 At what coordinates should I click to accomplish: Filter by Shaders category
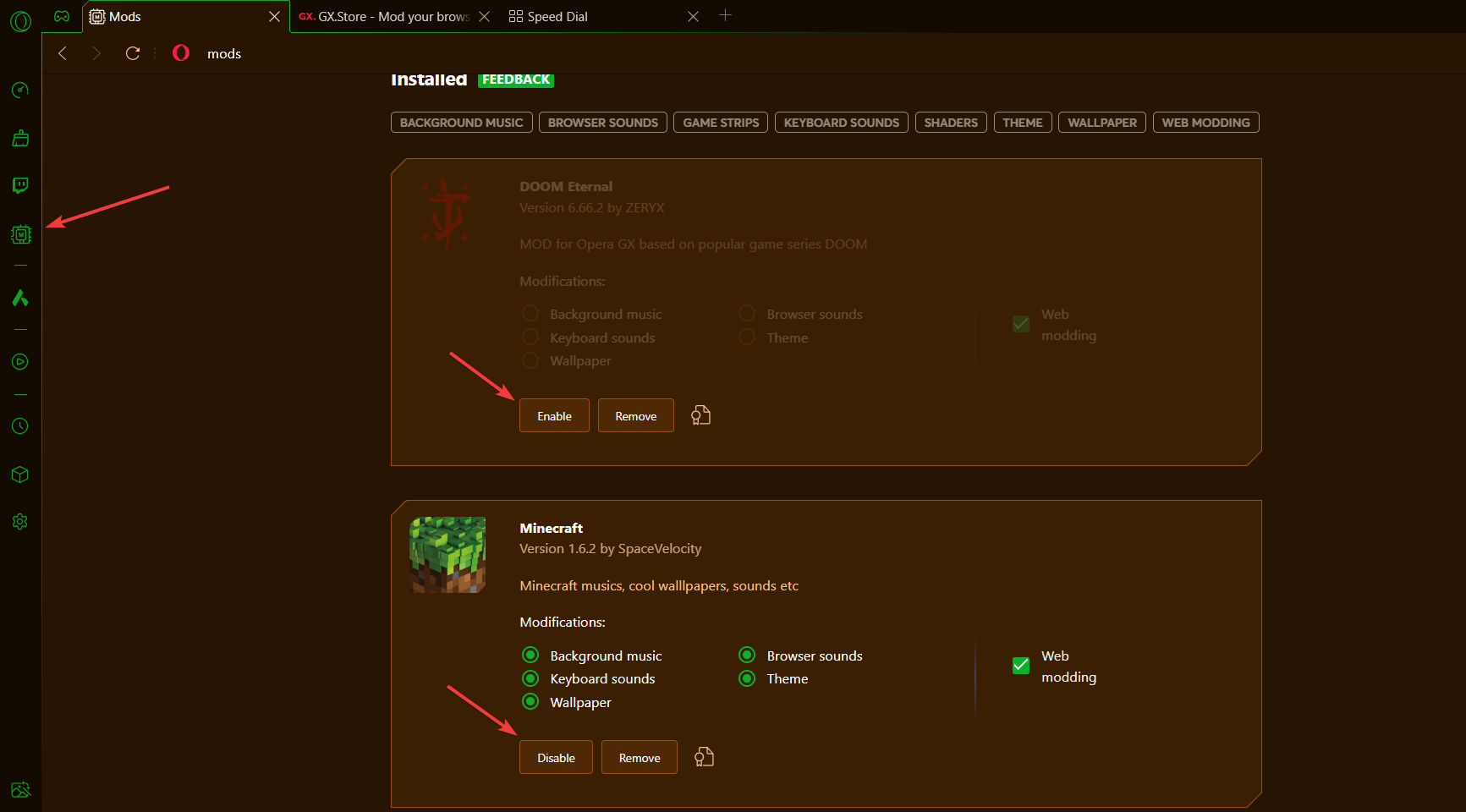(x=951, y=123)
